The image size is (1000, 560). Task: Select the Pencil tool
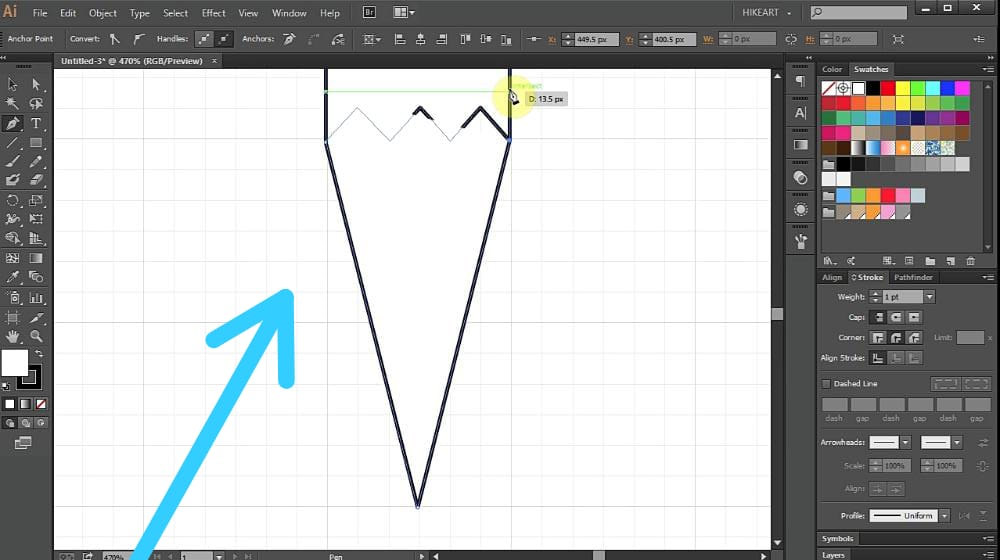pyautogui.click(x=36, y=162)
